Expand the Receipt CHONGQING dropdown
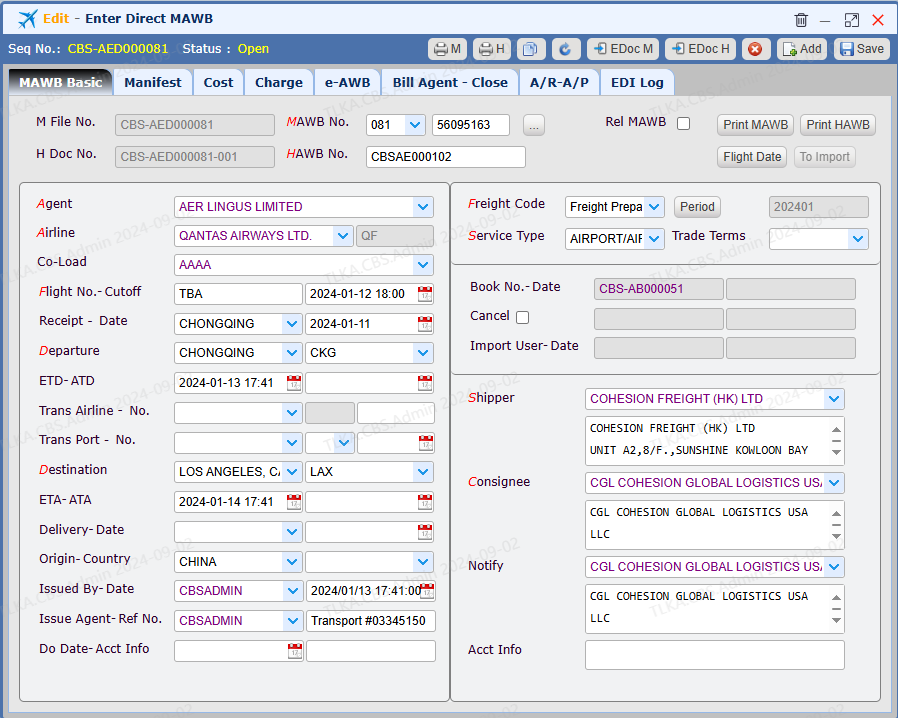This screenshot has height=718, width=898. [292, 324]
